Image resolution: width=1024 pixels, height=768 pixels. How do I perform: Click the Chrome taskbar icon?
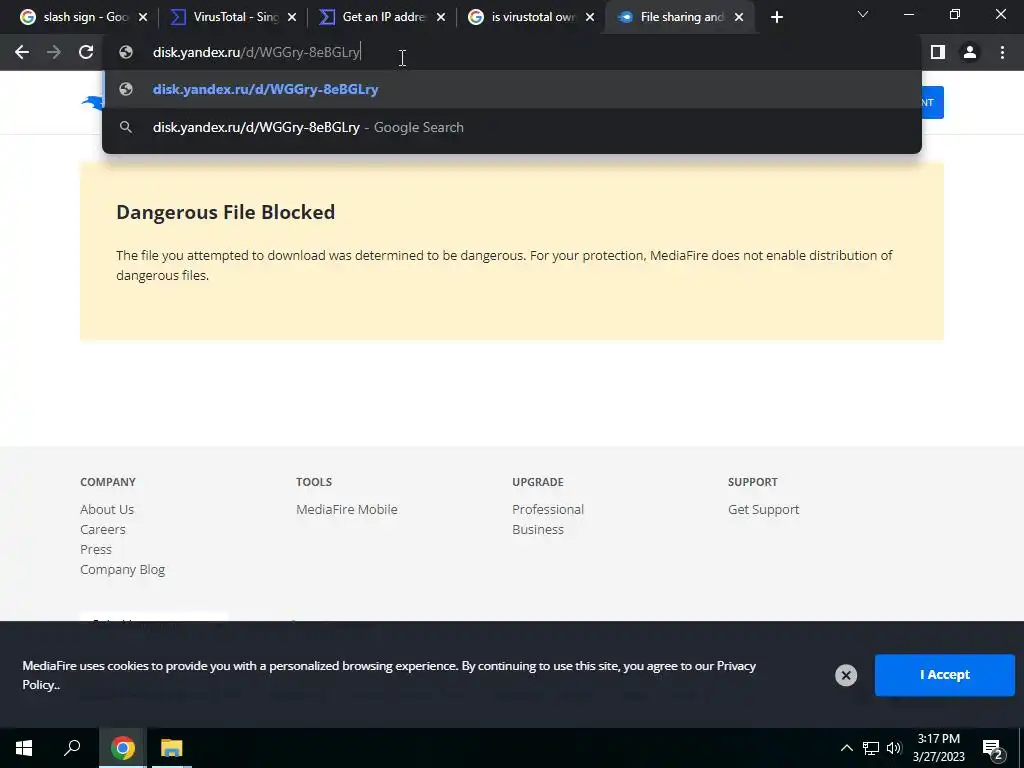[x=123, y=748]
